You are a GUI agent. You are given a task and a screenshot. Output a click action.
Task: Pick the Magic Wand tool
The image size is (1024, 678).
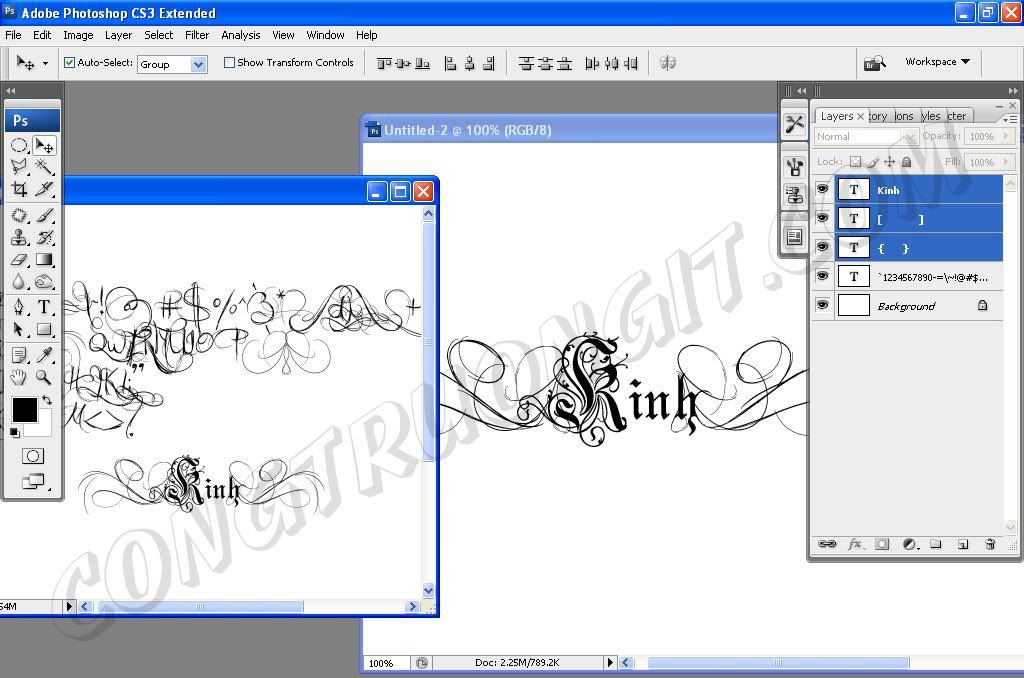point(44,166)
